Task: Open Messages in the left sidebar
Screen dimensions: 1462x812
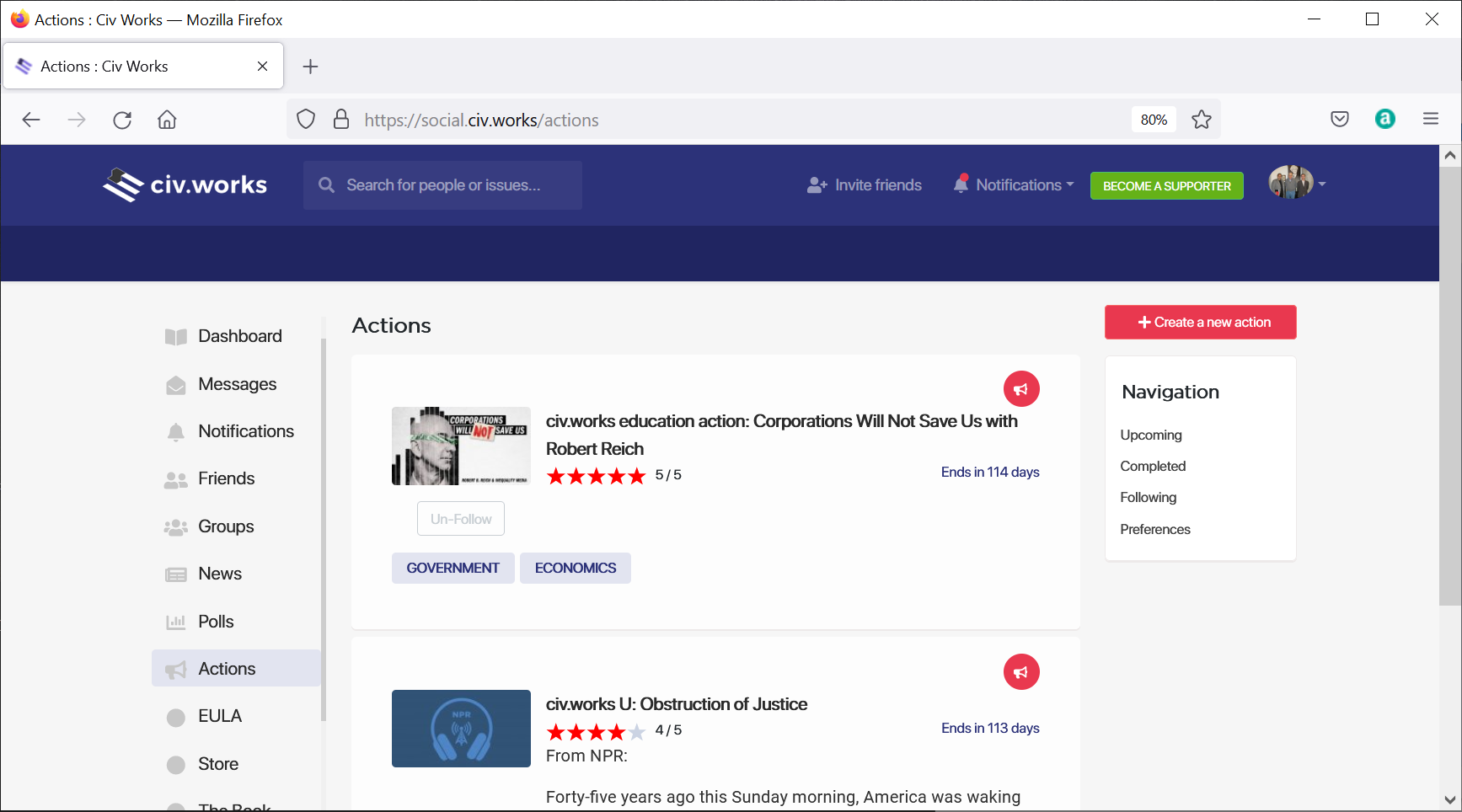Action: coord(237,384)
